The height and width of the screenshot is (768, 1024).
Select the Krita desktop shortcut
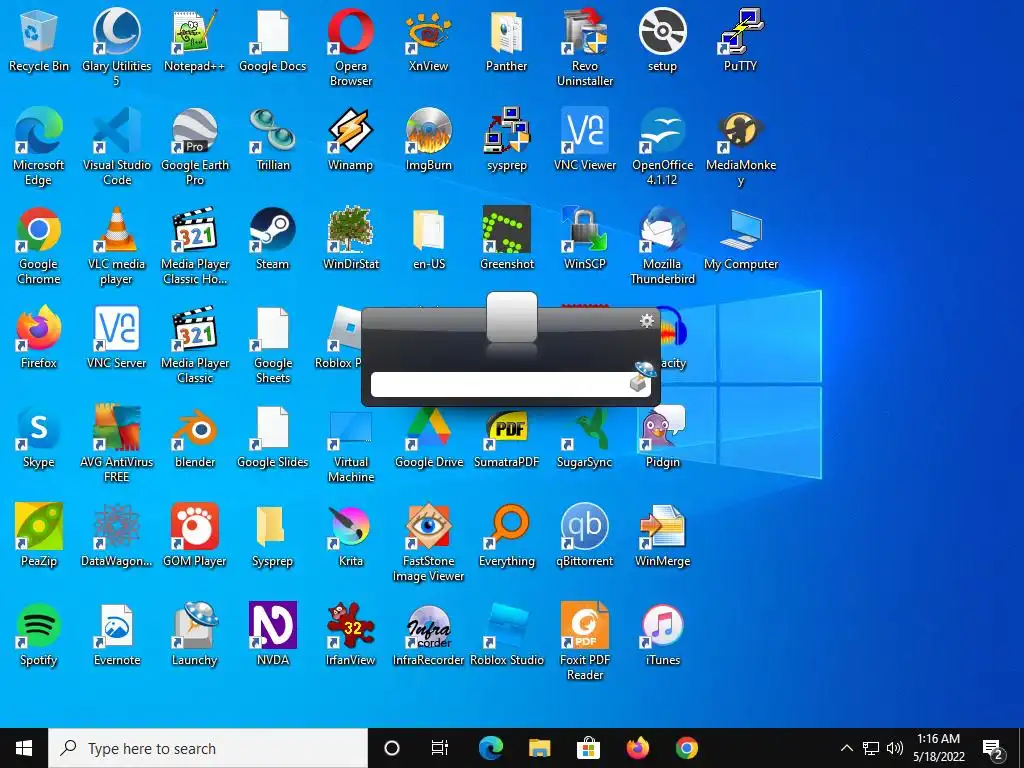point(351,536)
